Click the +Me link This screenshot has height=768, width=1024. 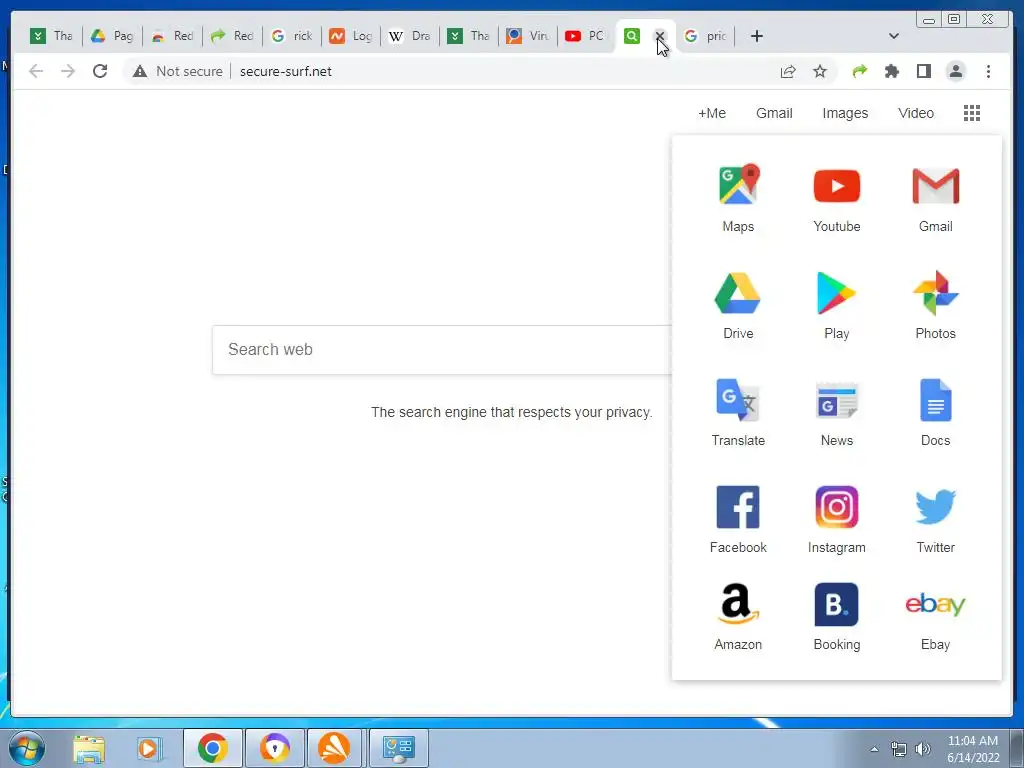pyautogui.click(x=712, y=113)
